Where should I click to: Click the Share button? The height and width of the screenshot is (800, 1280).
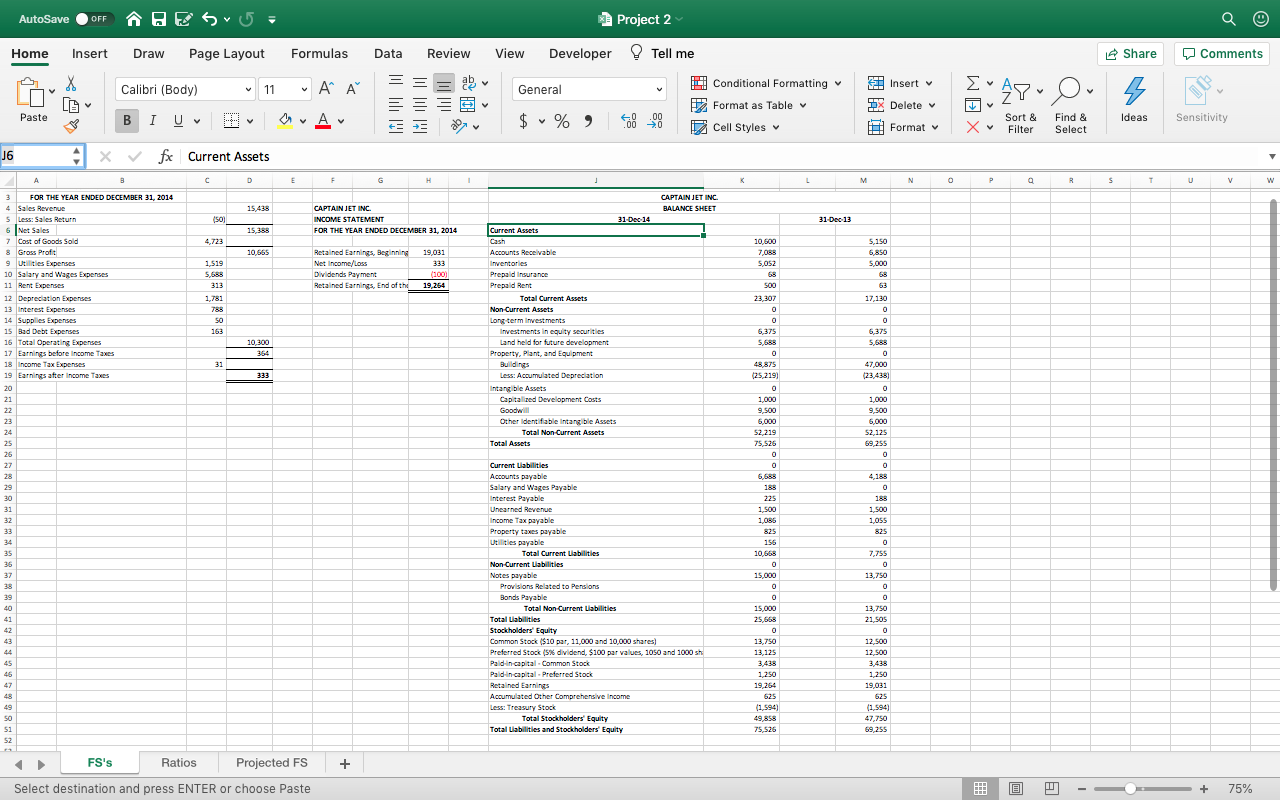pos(1130,54)
